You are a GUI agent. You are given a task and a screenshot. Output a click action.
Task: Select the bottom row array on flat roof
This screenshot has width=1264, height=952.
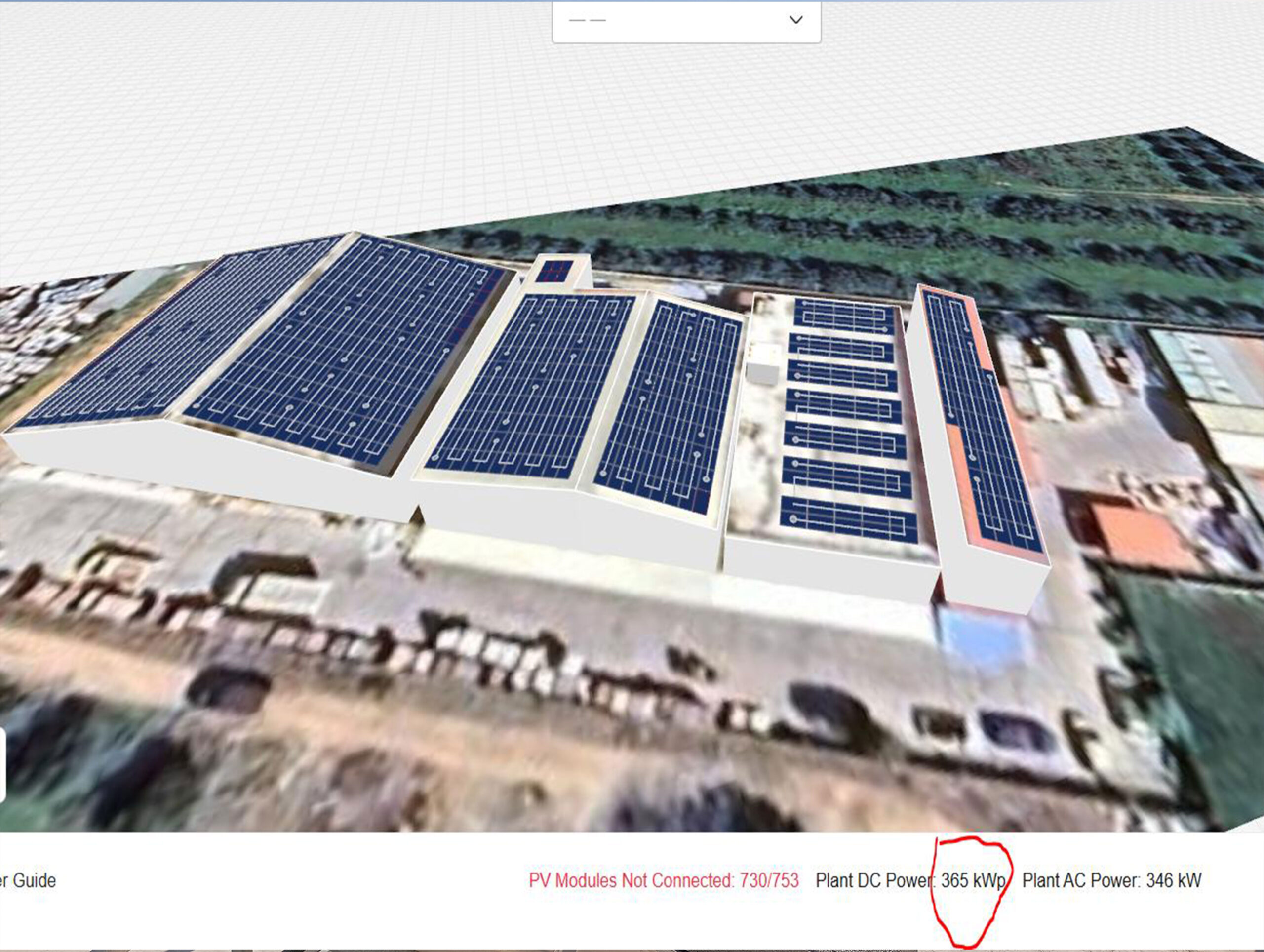coord(849,519)
